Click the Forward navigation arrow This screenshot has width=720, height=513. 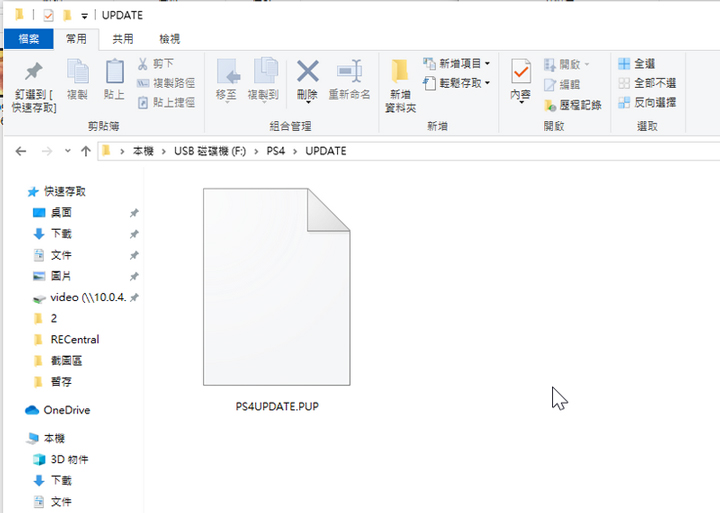click(46, 151)
